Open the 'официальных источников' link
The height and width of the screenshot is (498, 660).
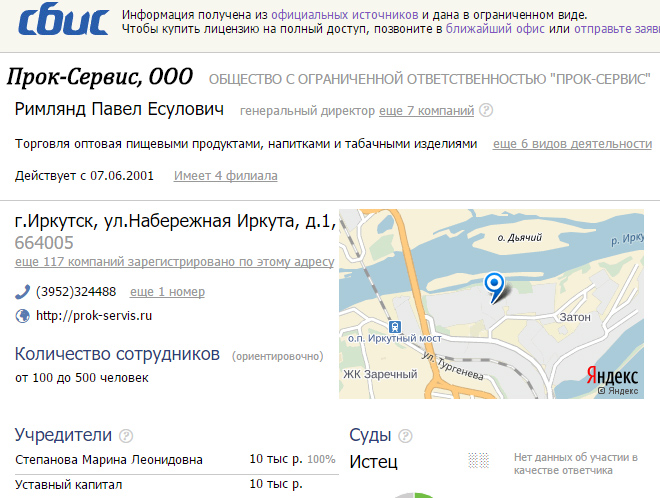pyautogui.click(x=345, y=15)
